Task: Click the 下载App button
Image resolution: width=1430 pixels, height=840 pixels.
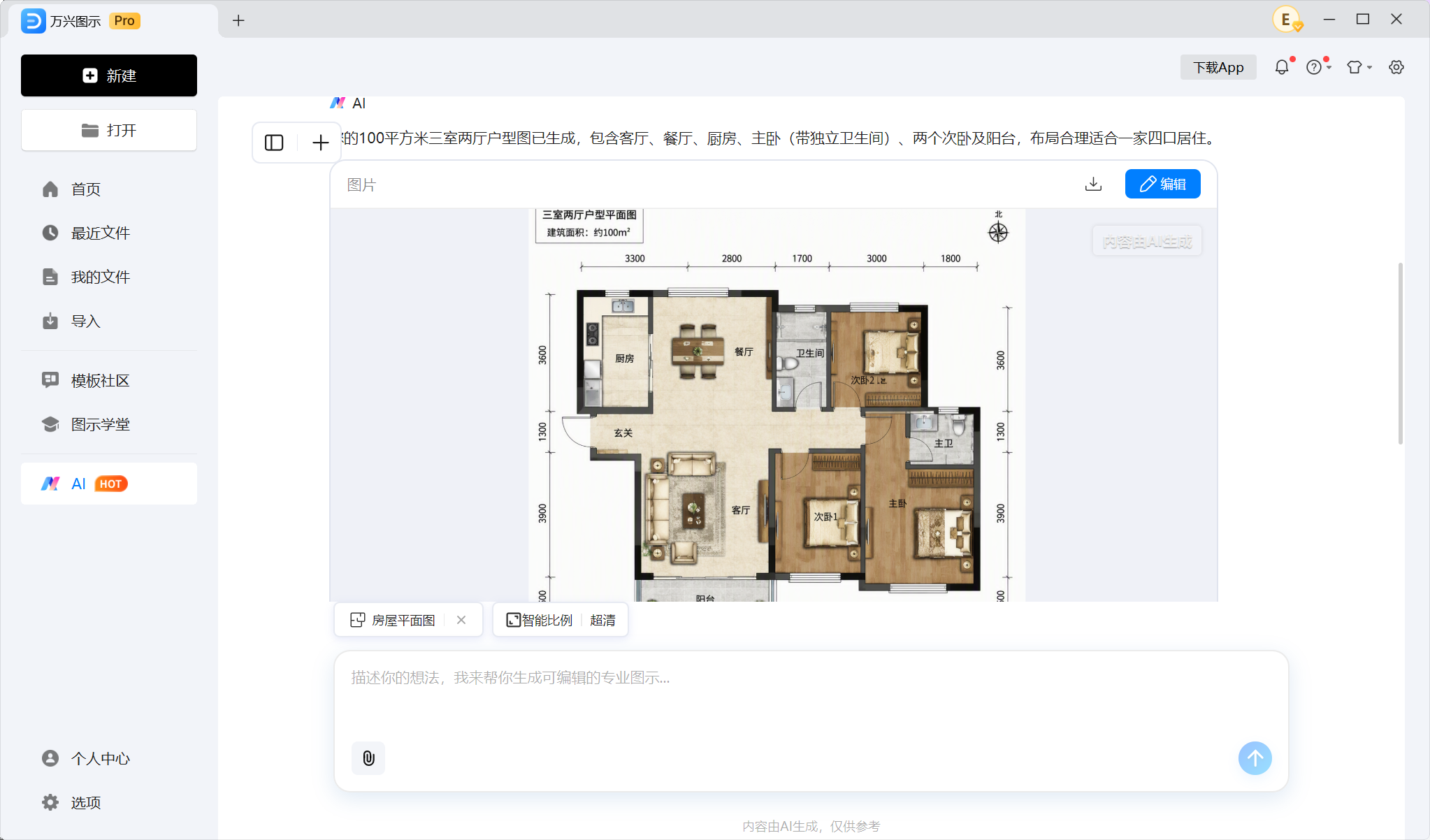Action: pos(1218,67)
